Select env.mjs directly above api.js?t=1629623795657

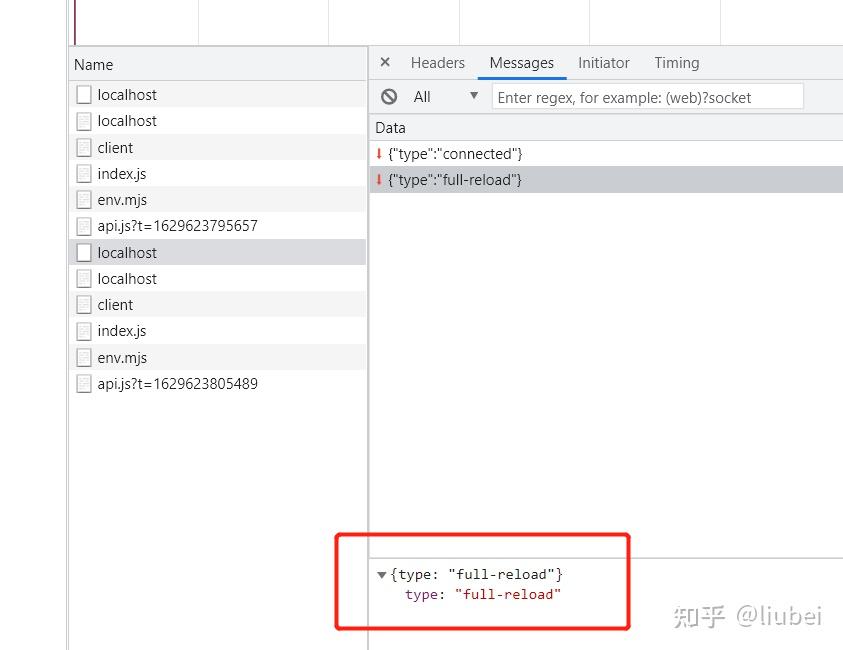point(218,199)
